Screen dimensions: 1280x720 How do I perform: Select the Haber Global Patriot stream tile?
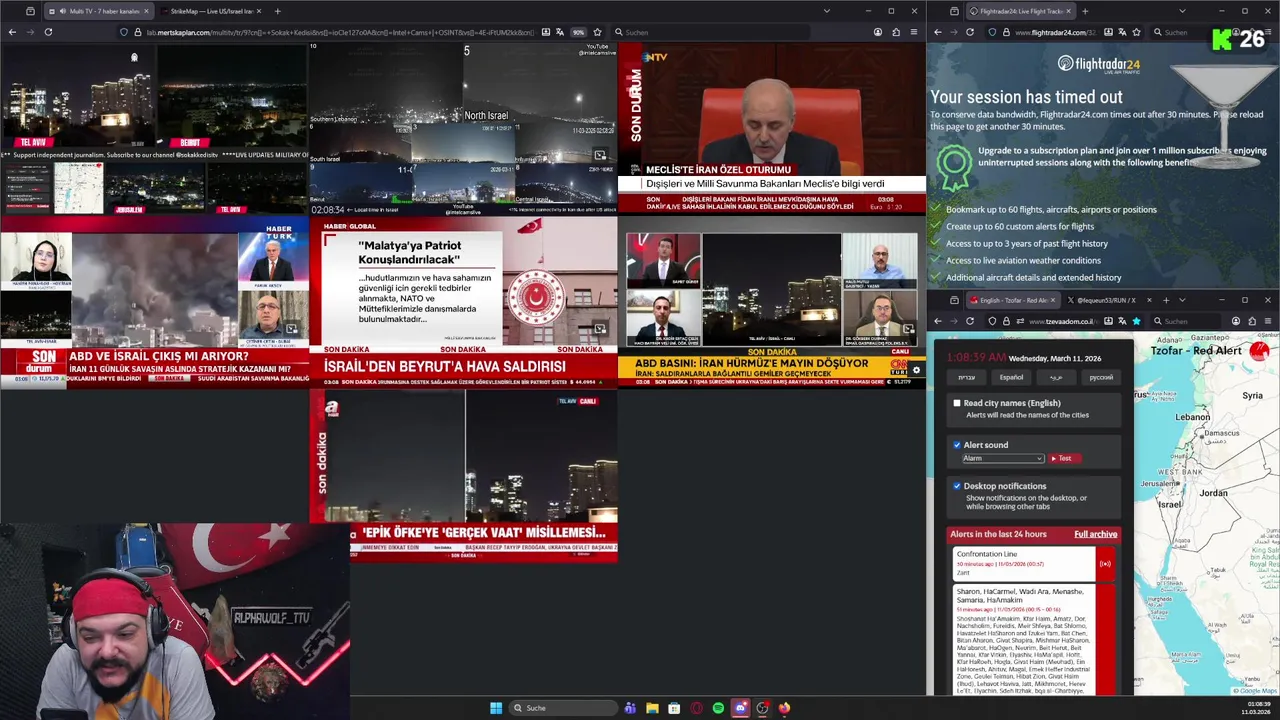click(x=463, y=302)
